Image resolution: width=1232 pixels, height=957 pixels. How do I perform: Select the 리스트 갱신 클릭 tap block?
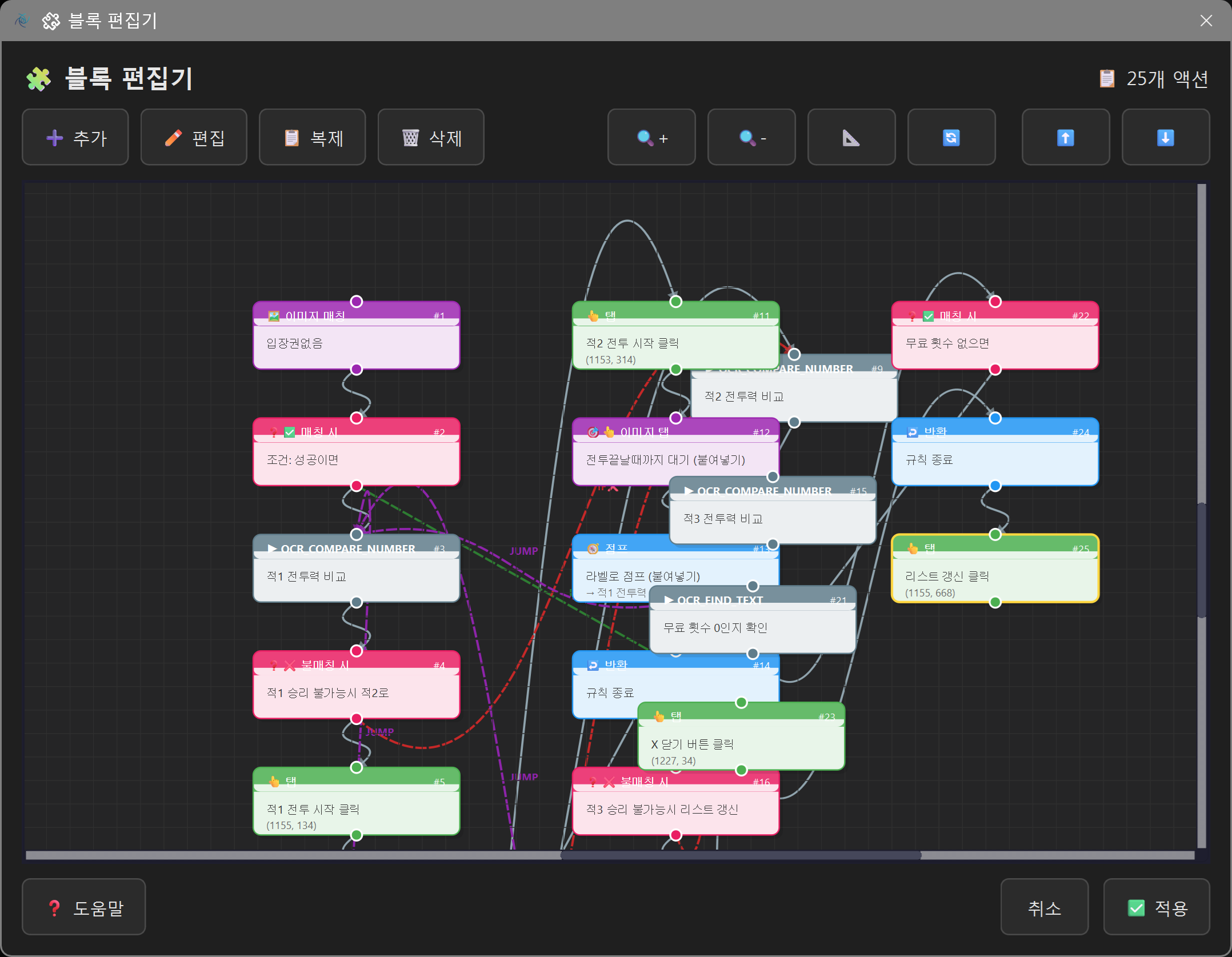click(994, 577)
